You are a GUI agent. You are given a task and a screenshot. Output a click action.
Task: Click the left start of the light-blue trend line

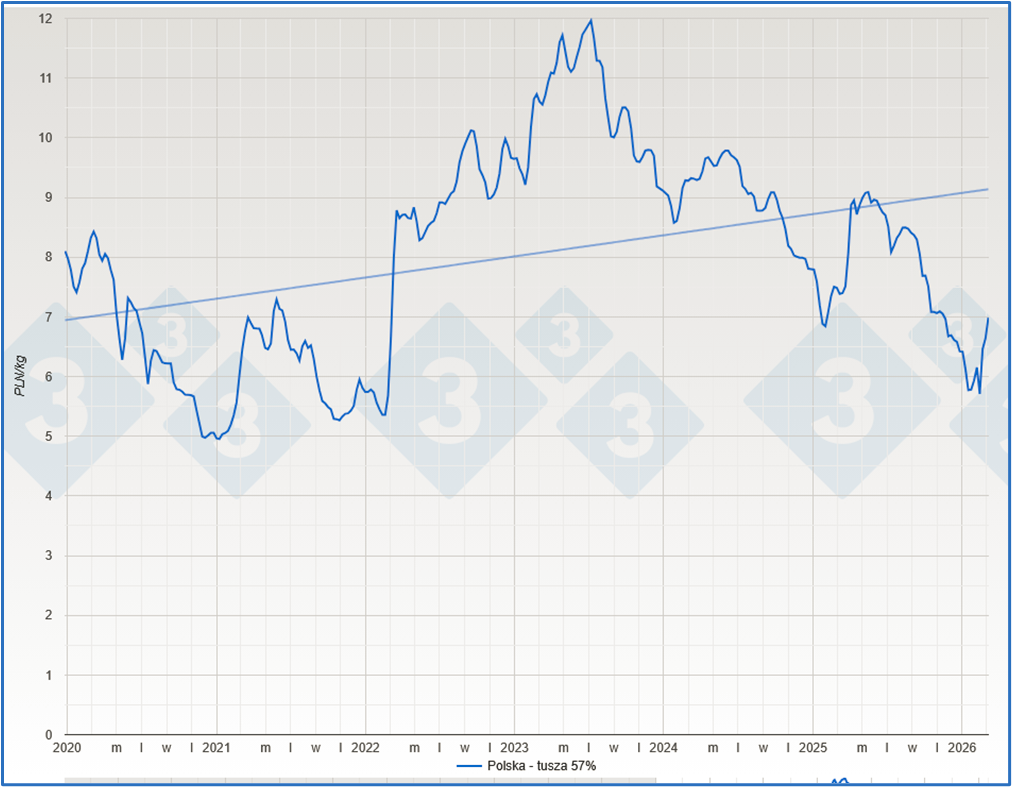(x=67, y=320)
